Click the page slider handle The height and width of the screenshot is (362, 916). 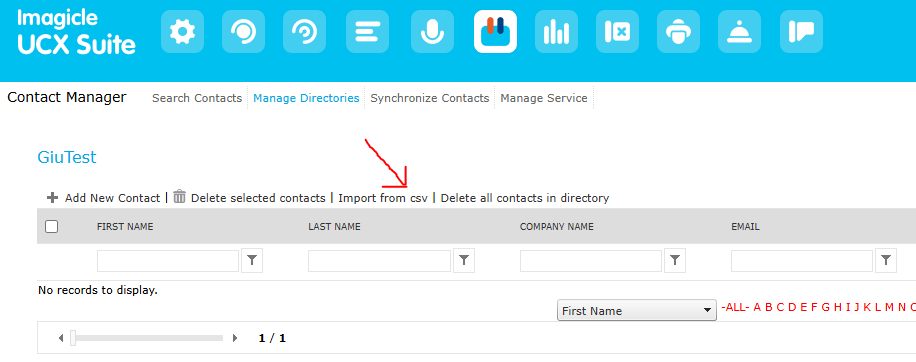pyautogui.click(x=73, y=338)
